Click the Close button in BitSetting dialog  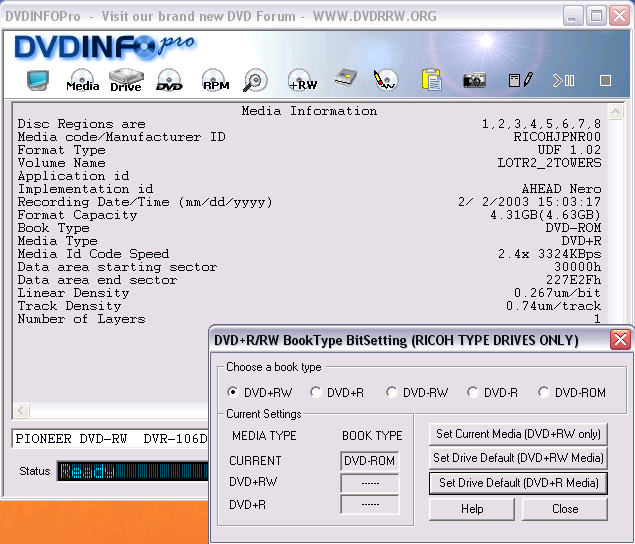pyautogui.click(x=565, y=509)
